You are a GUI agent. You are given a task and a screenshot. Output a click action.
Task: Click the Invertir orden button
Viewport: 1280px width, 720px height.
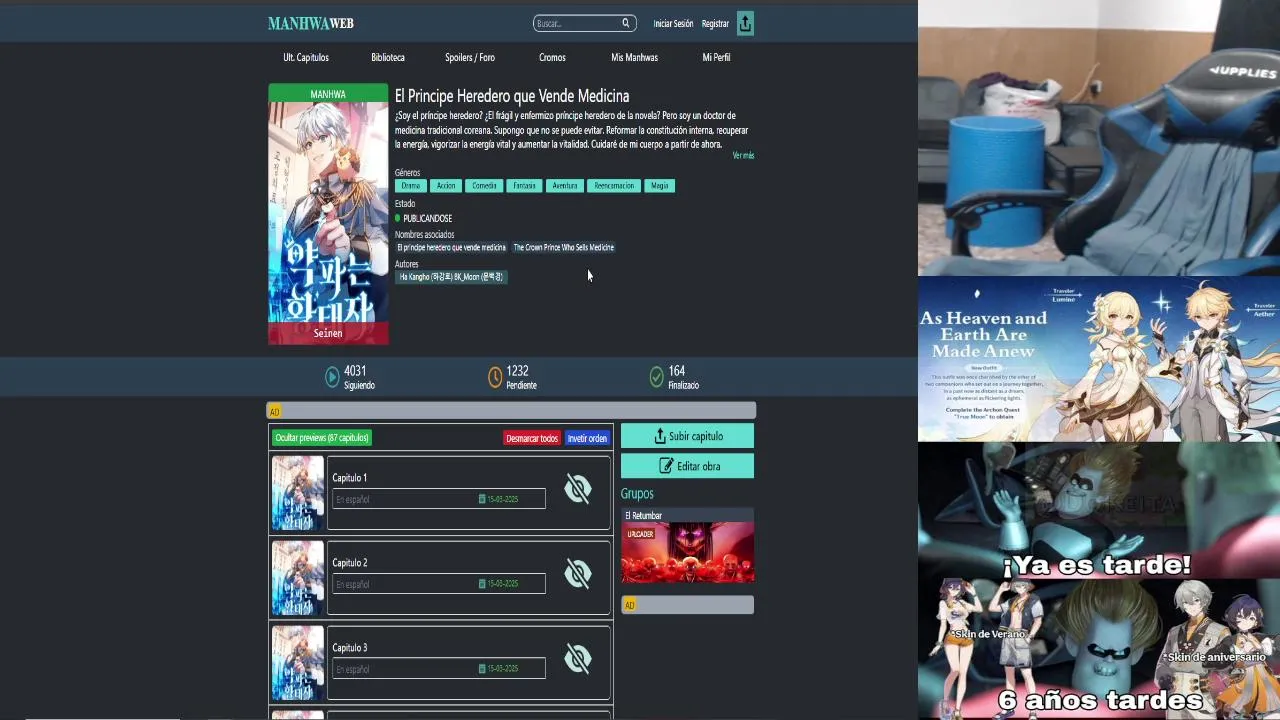coord(587,438)
